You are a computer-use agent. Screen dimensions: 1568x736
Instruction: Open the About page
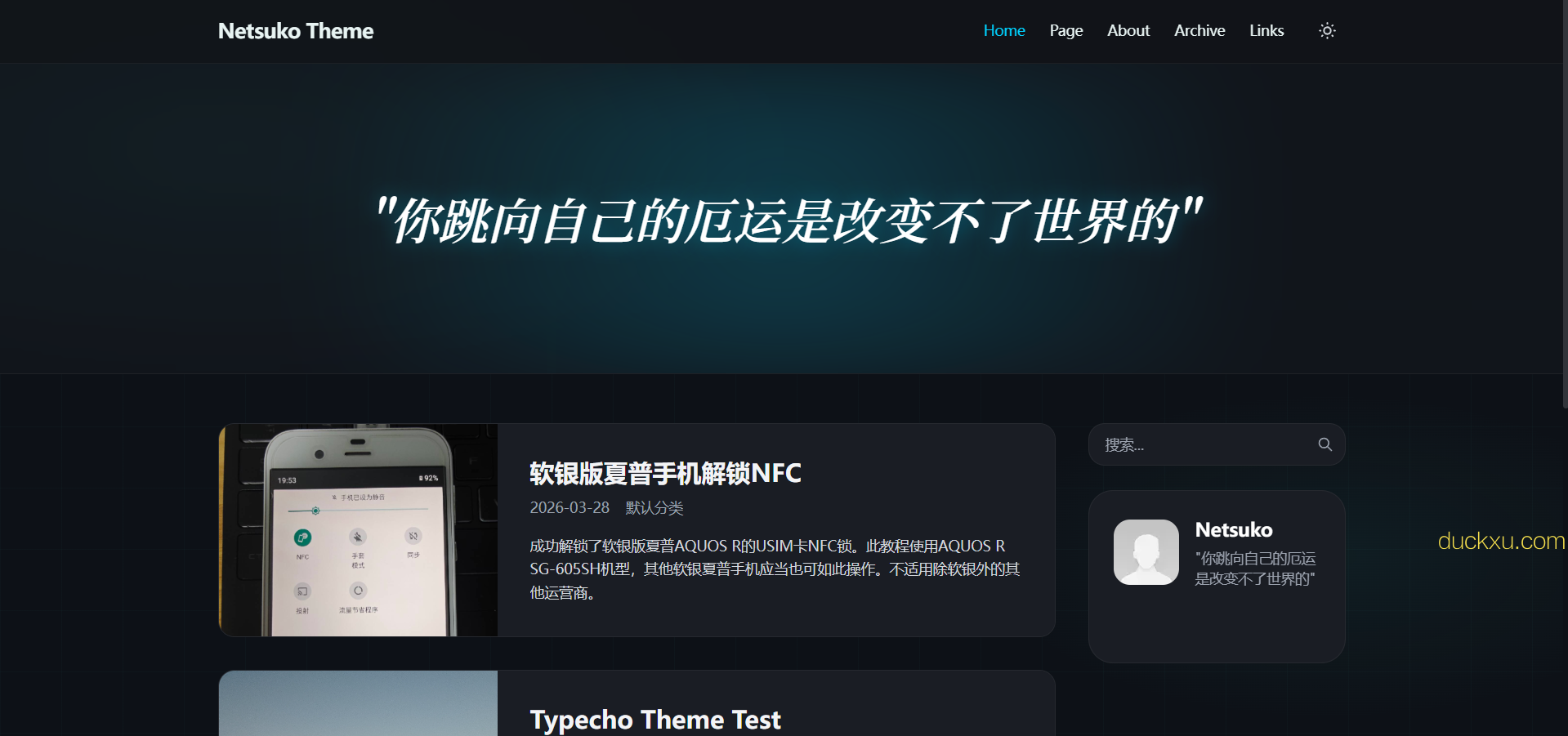pyautogui.click(x=1128, y=31)
